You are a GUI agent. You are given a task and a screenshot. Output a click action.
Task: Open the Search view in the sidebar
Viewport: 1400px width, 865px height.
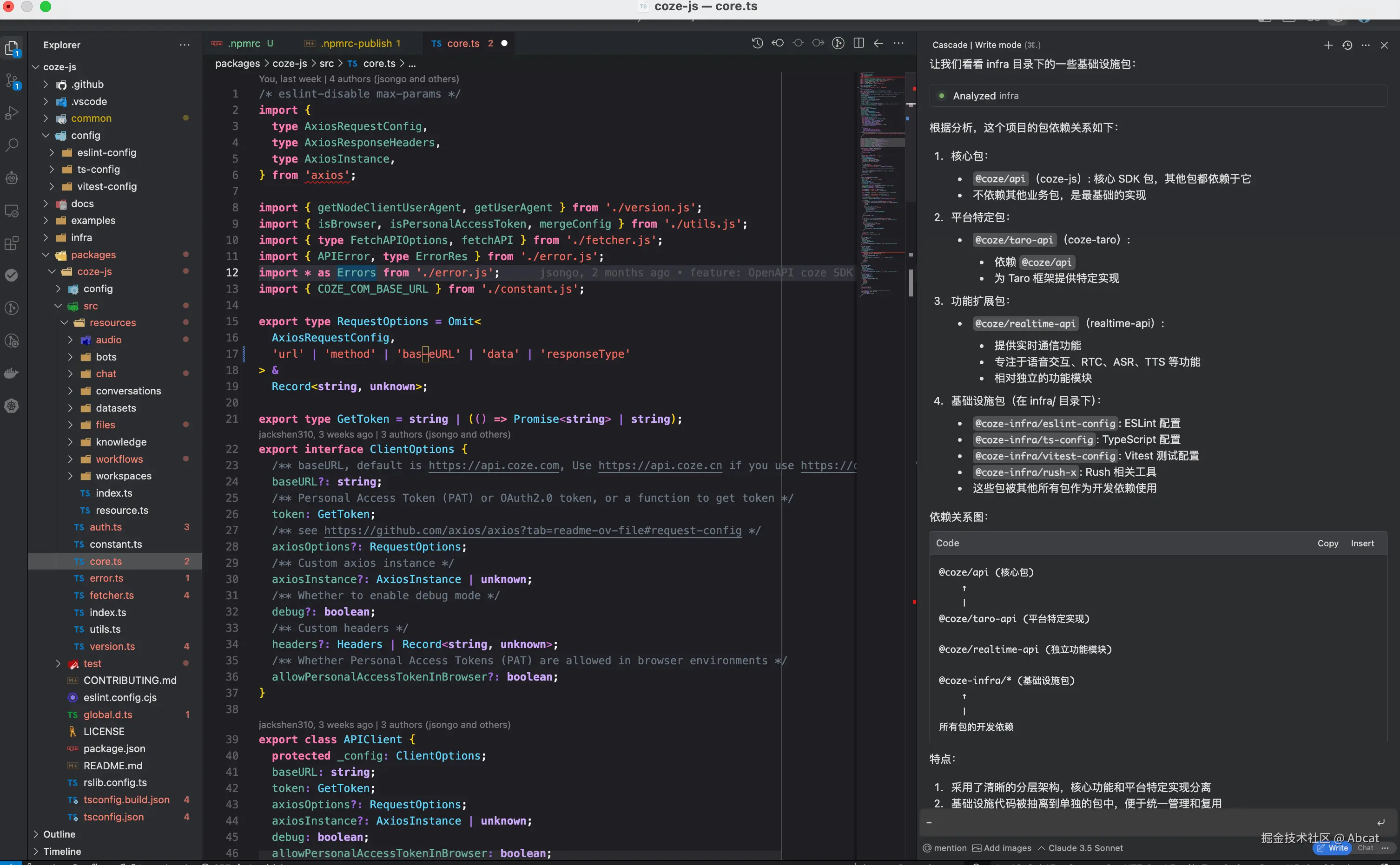[12, 145]
